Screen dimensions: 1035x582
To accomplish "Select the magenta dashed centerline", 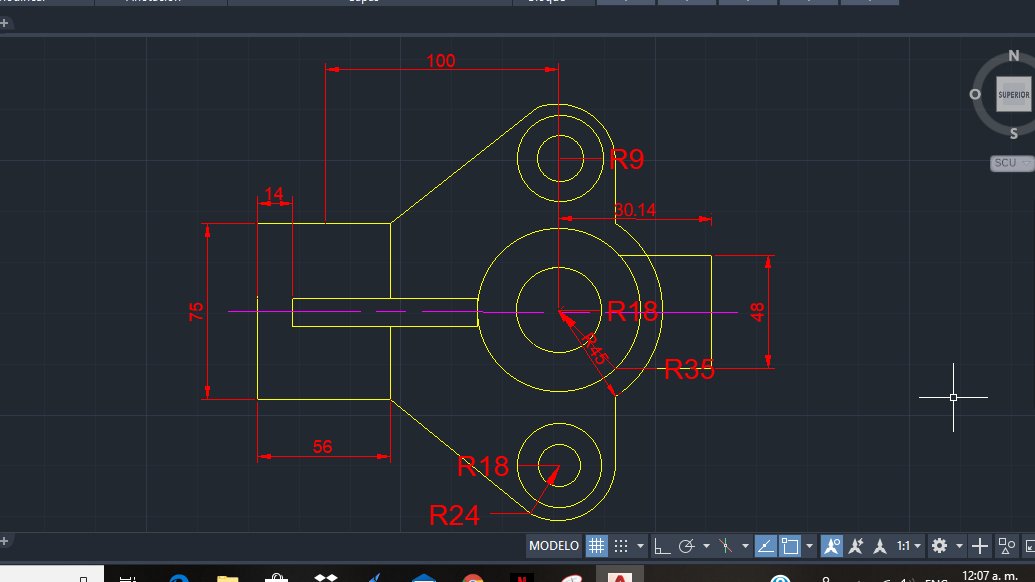I will 482,311.
